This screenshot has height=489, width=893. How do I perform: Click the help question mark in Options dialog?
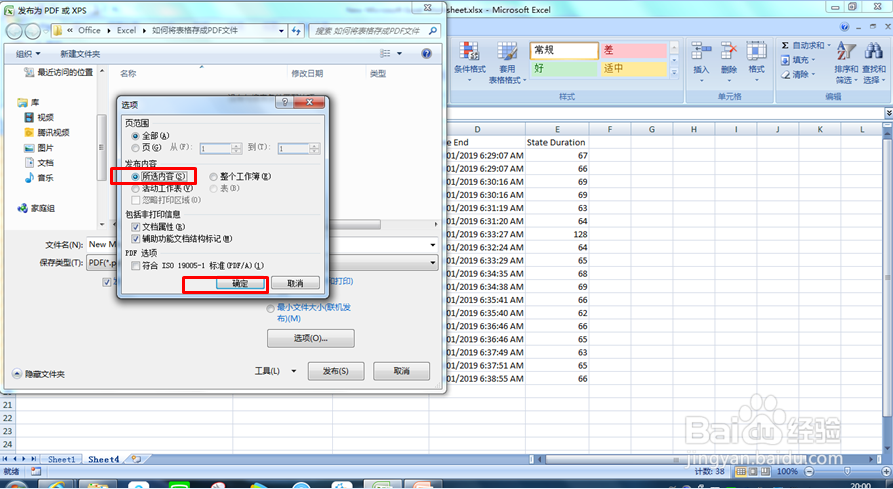(285, 102)
